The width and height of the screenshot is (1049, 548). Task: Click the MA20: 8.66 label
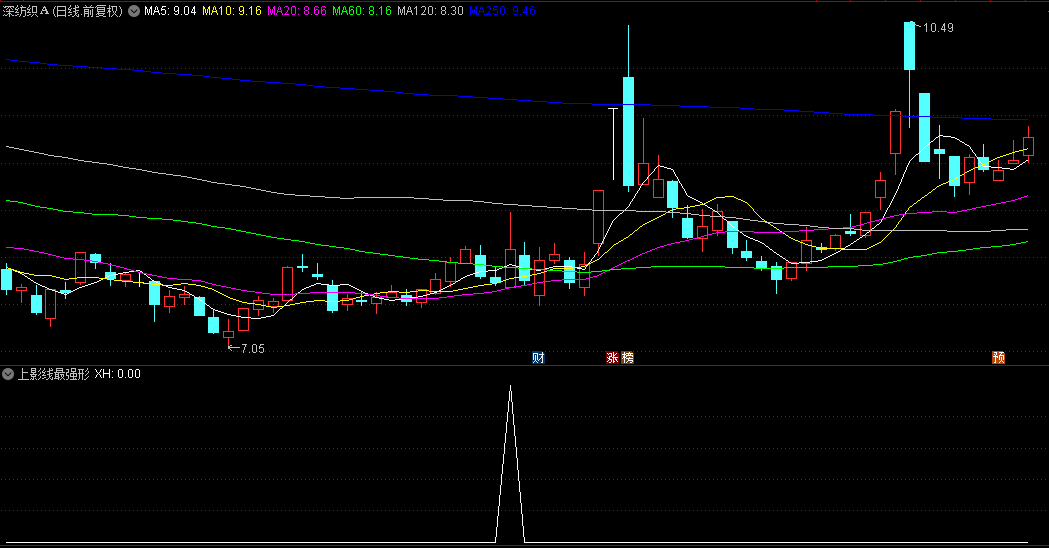click(x=296, y=11)
